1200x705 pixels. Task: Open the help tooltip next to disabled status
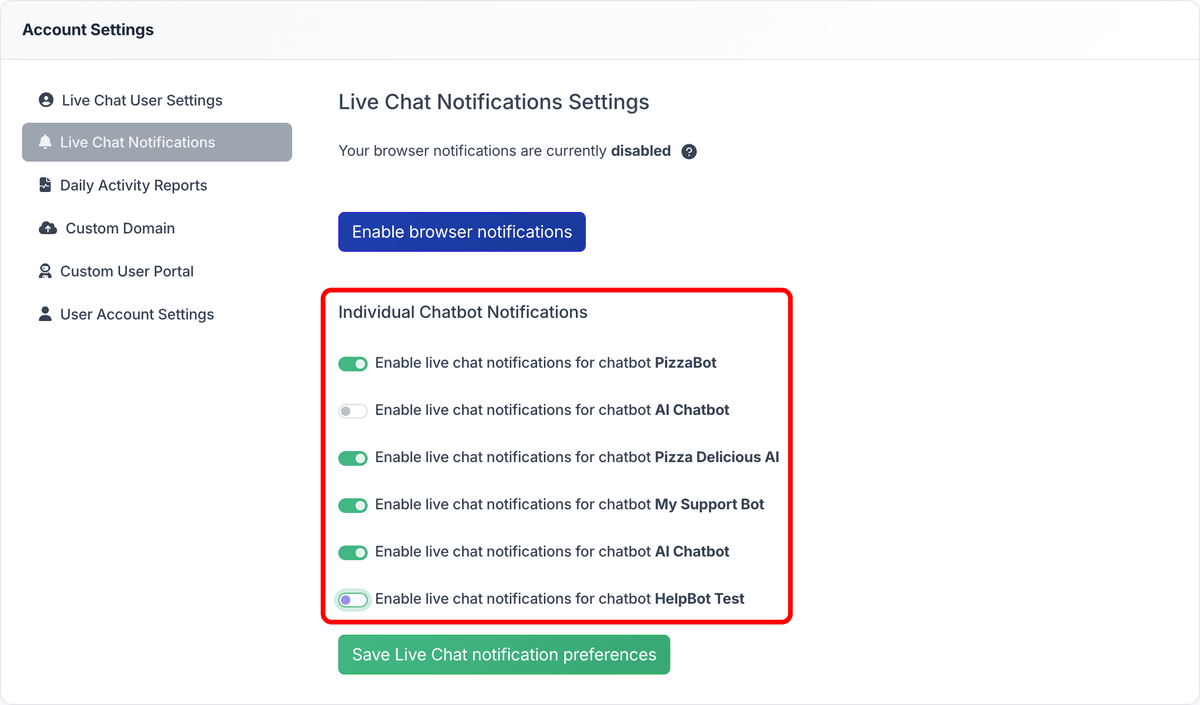688,151
